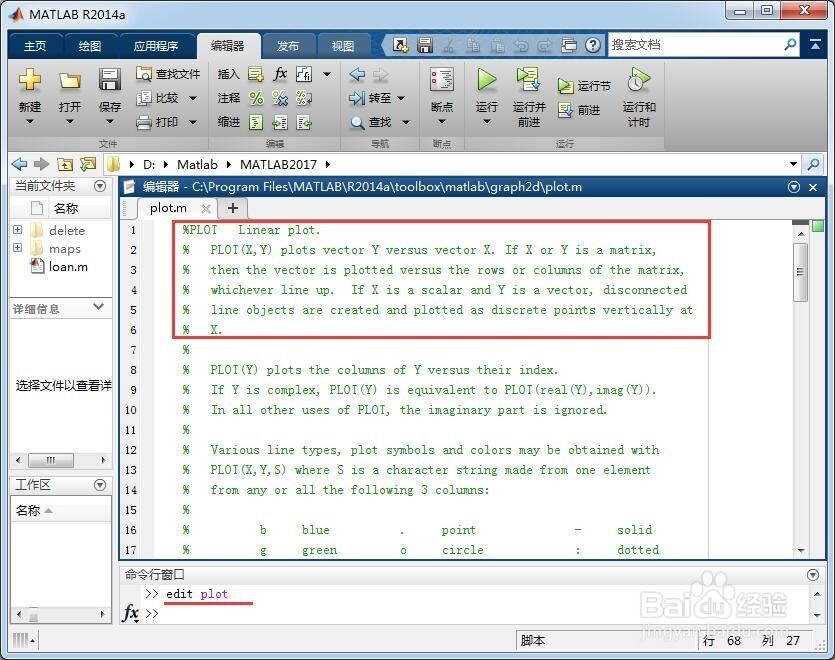This screenshot has width=835, height=660.
Task: Click the insert section icon next to 插入
Action: pyautogui.click(x=256, y=74)
